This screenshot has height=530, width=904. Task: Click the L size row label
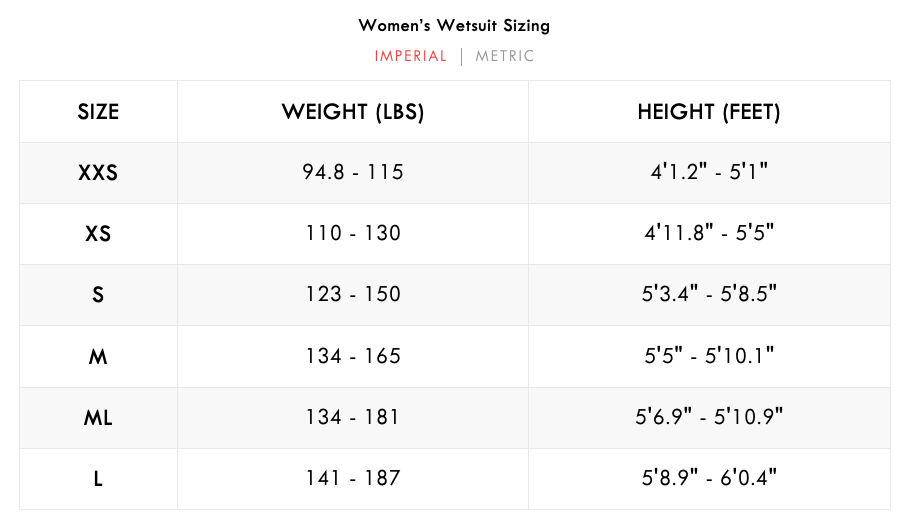coord(98,479)
